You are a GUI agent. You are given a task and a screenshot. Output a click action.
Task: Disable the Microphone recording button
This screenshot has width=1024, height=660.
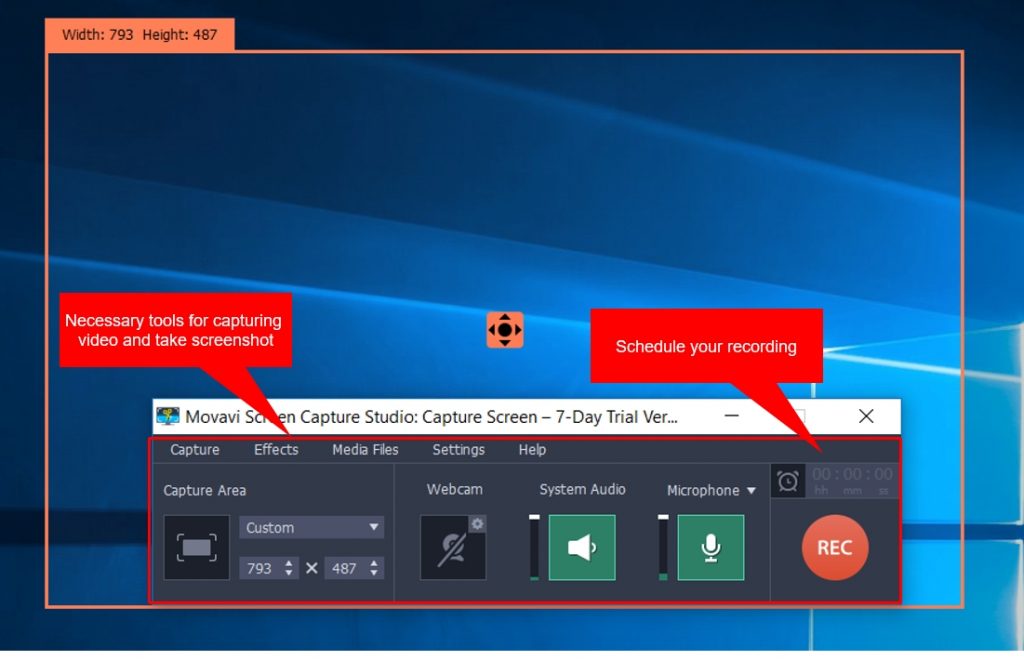coord(710,547)
